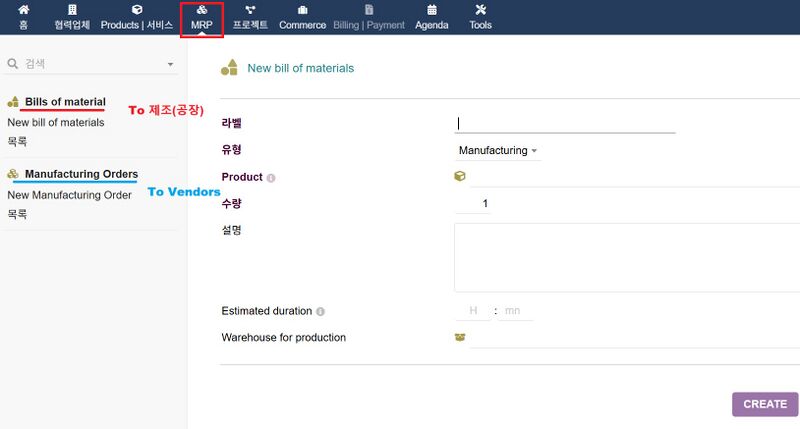Click the Estimated duration info icon
800x429 pixels.
click(320, 312)
